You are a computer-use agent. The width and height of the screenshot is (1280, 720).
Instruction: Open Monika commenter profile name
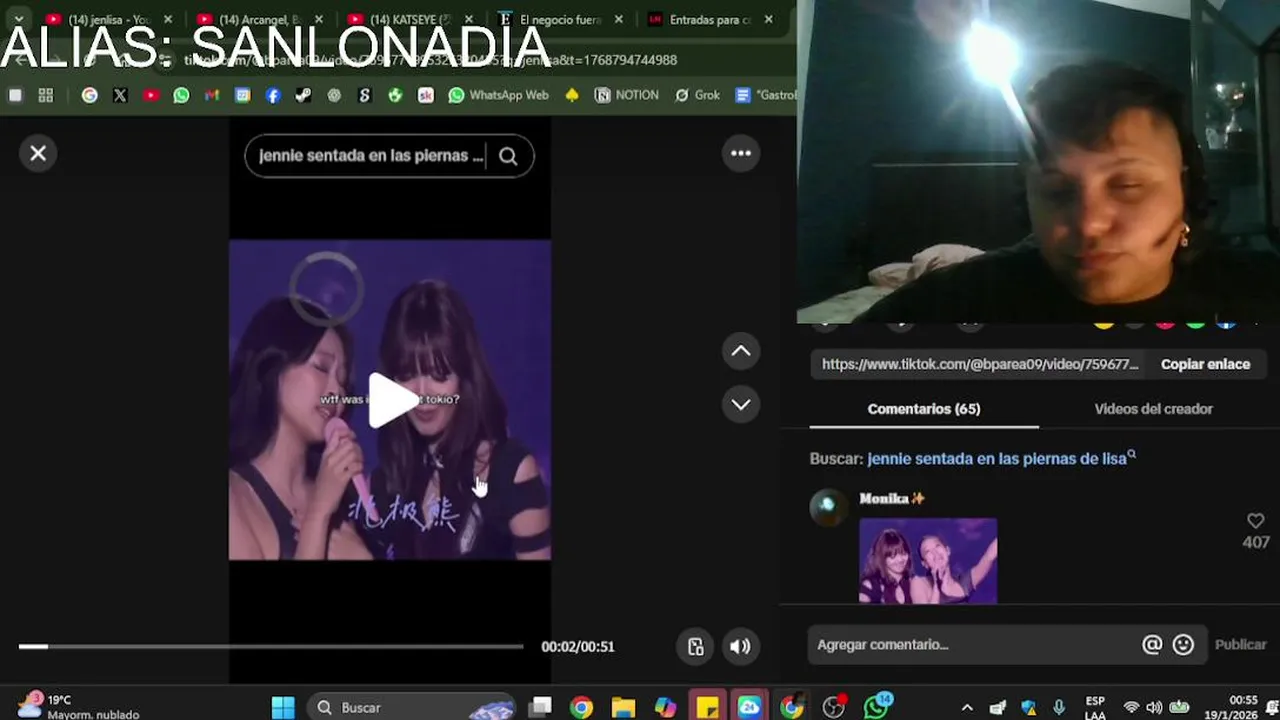[892, 498]
